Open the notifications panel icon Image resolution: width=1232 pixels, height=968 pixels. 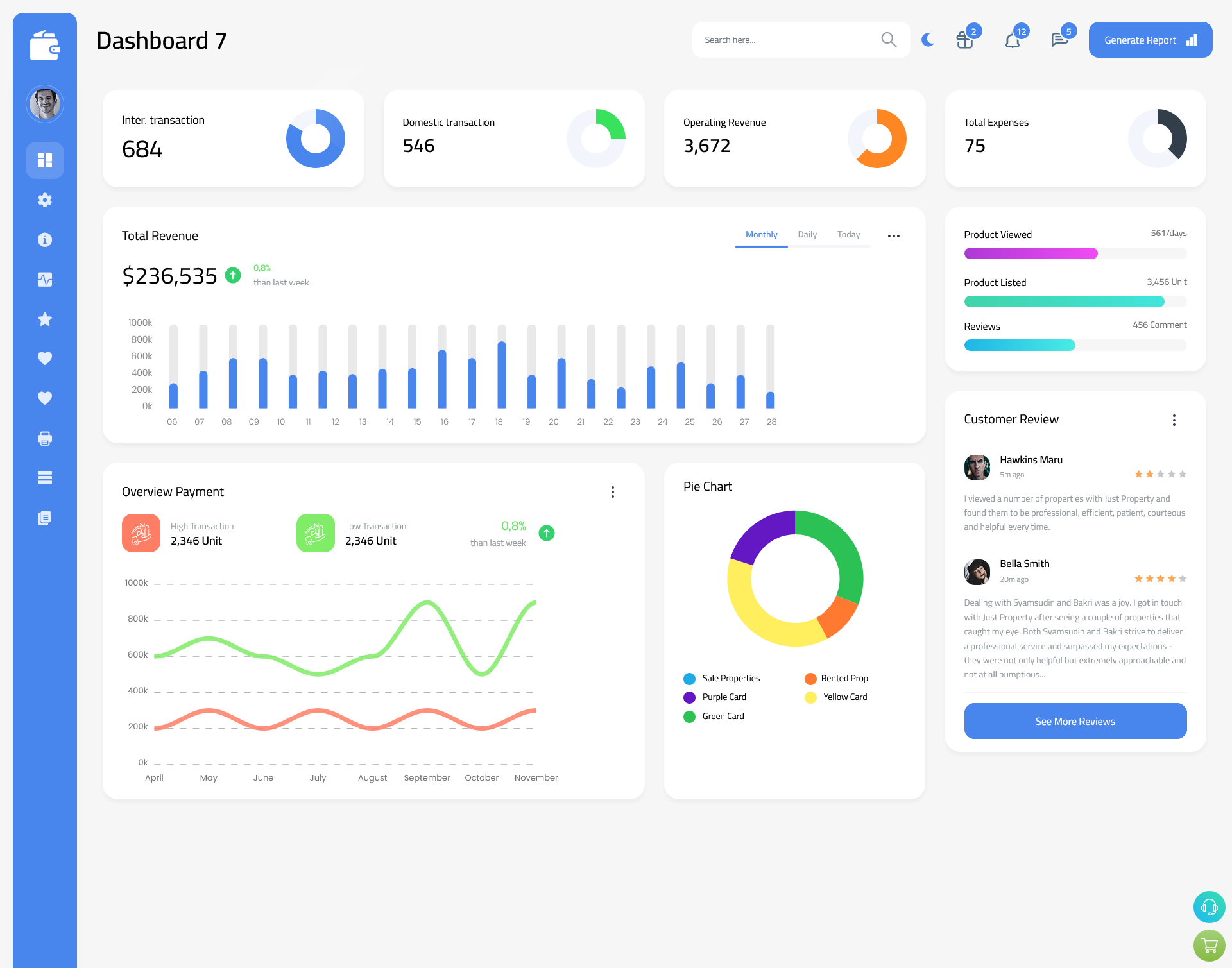click(1012, 39)
